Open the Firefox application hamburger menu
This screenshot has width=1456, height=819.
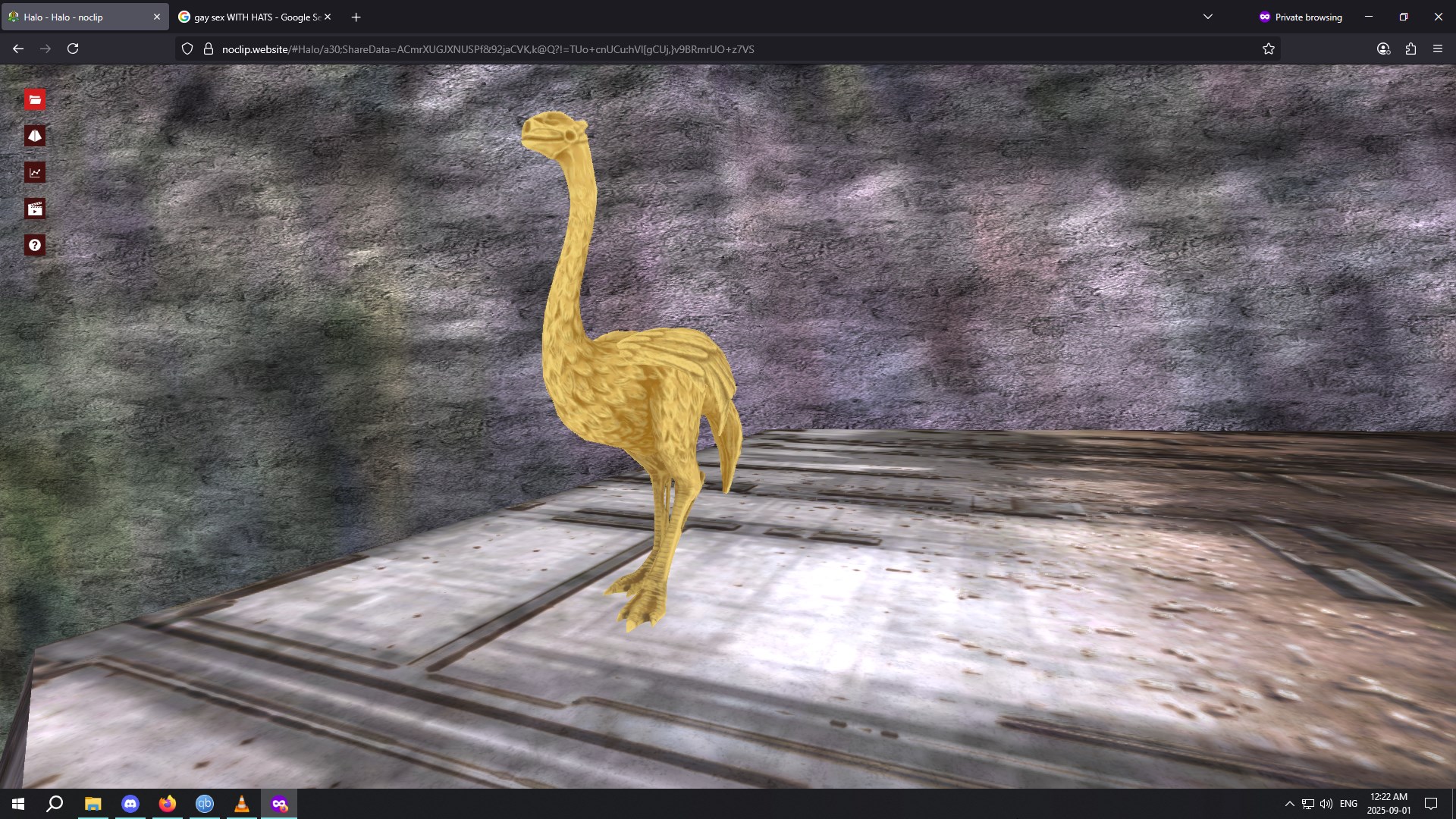point(1438,49)
